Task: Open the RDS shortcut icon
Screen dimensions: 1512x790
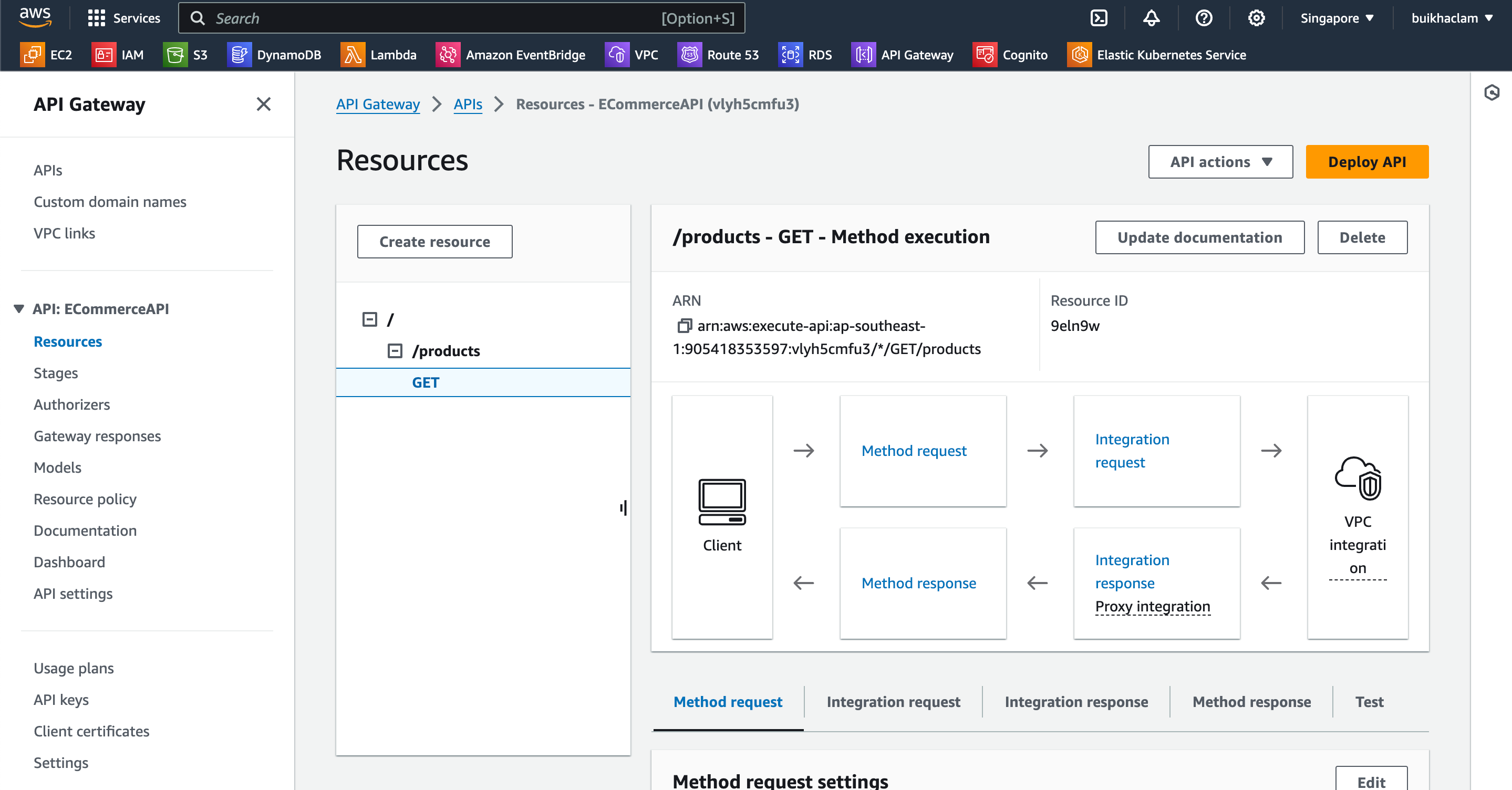Action: [x=790, y=55]
